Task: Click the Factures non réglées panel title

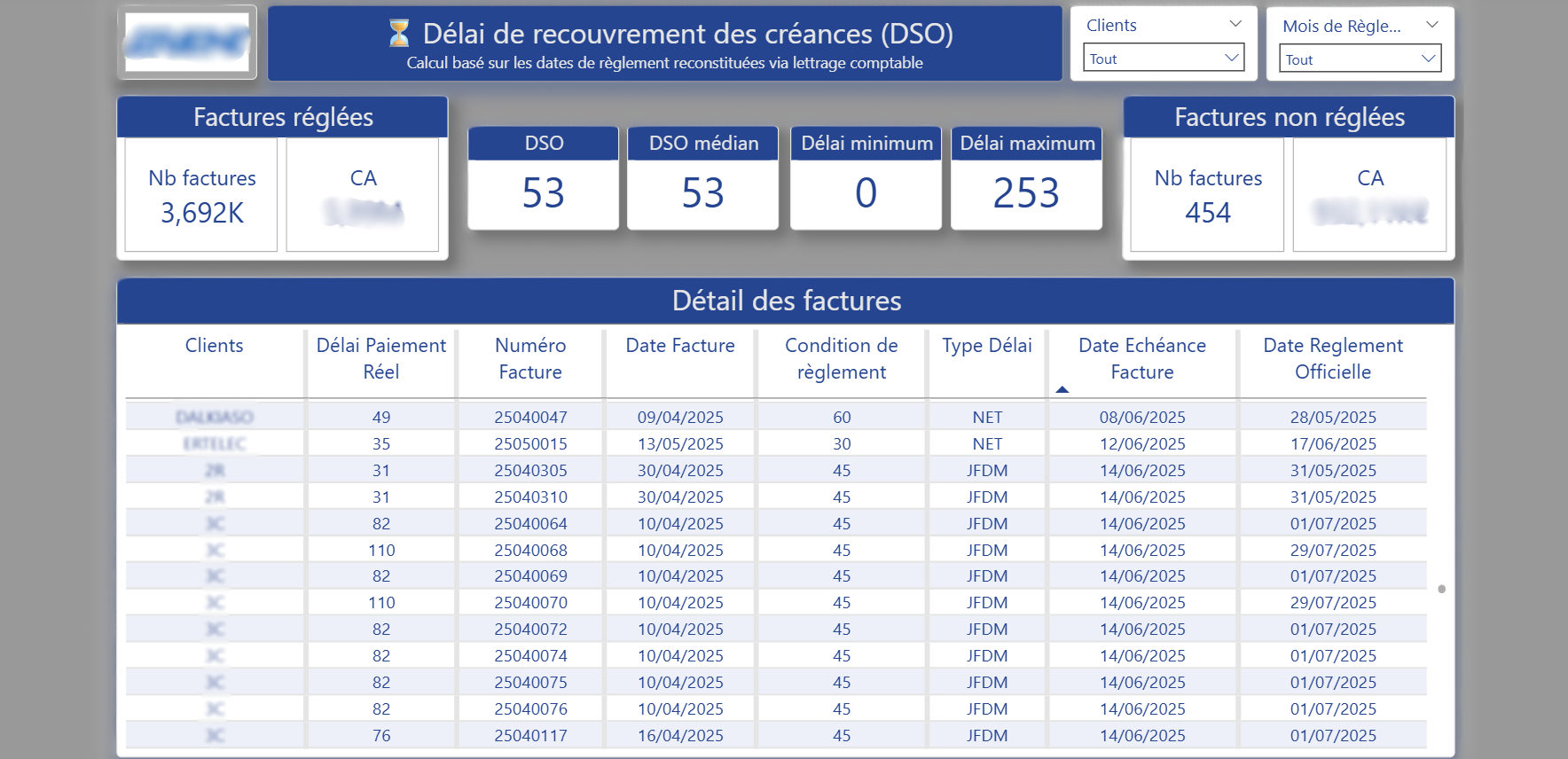Action: pos(1290,117)
